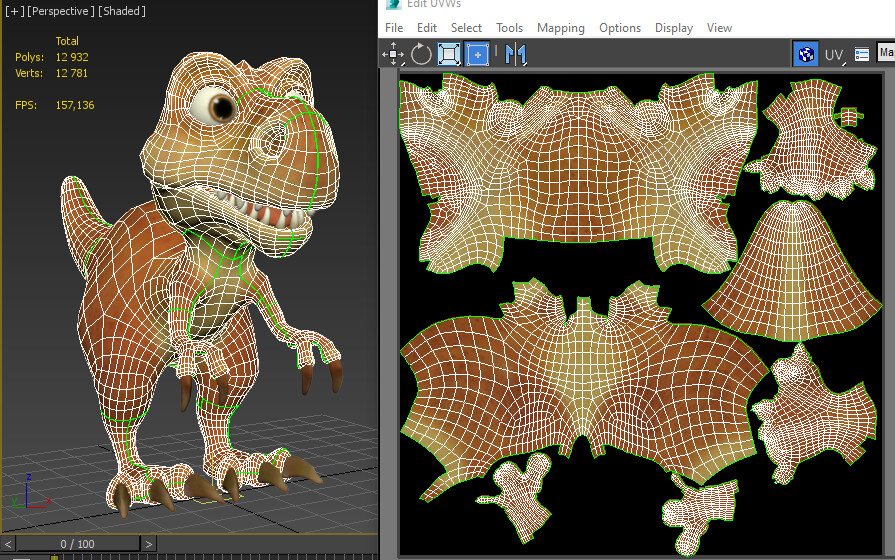This screenshot has width=895, height=560.
Task: Click the viewport [+] general menu label
Action: [x=14, y=11]
